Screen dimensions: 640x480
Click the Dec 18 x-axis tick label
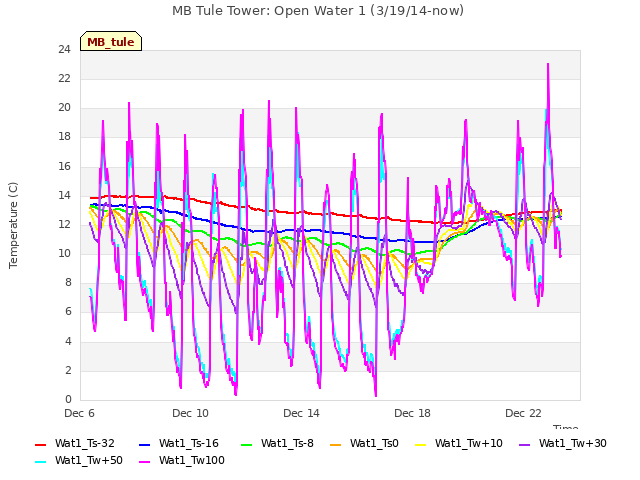(x=412, y=413)
